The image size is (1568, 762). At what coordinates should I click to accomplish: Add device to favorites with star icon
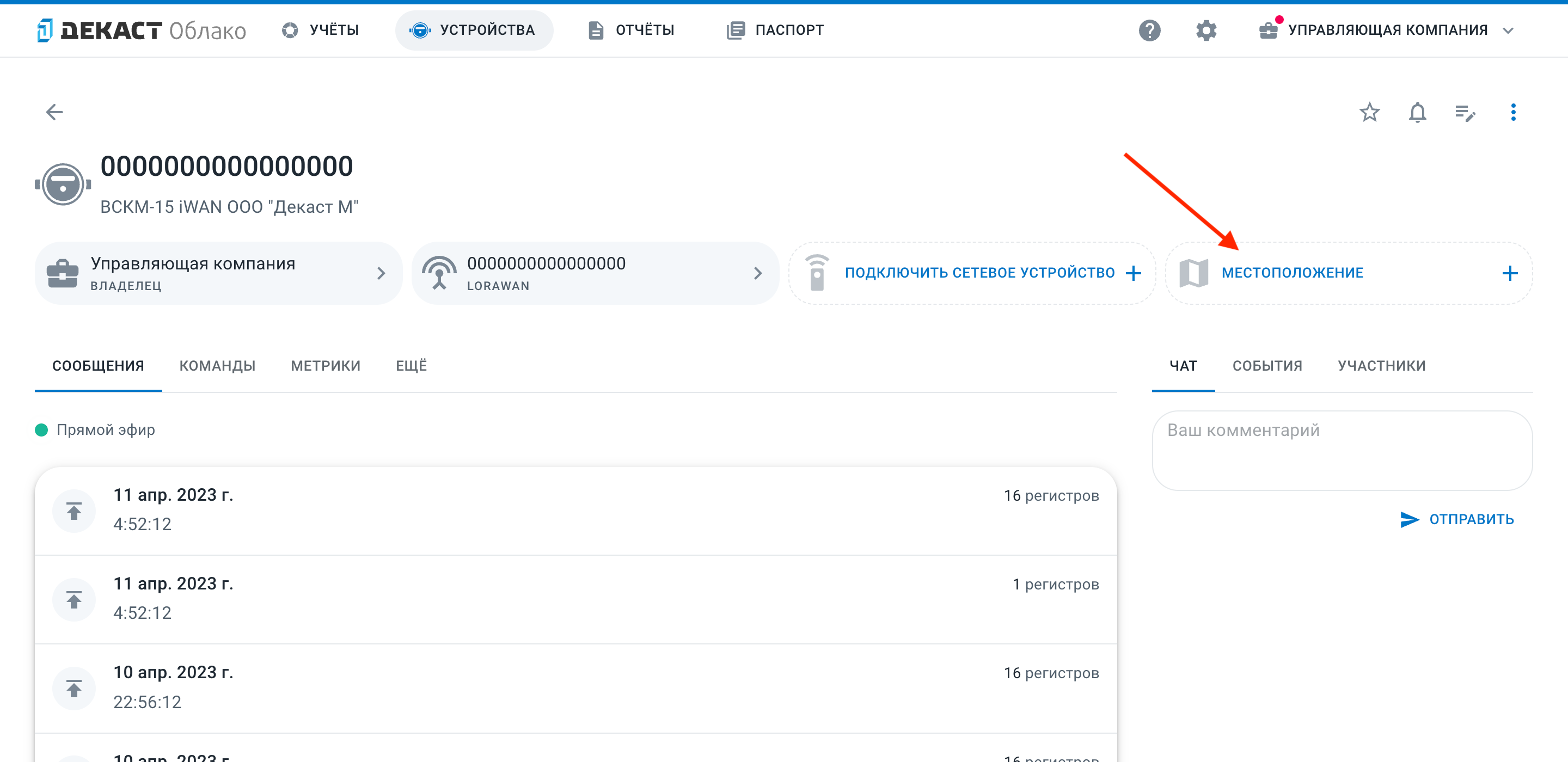tap(1369, 112)
